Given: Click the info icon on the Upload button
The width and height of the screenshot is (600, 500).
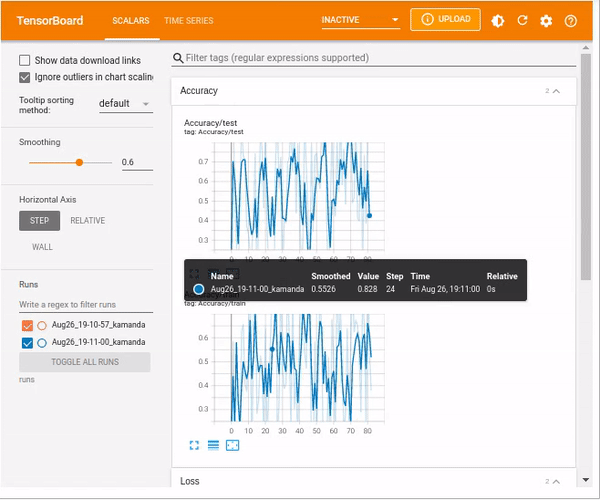Looking at the screenshot, I should [427, 19].
